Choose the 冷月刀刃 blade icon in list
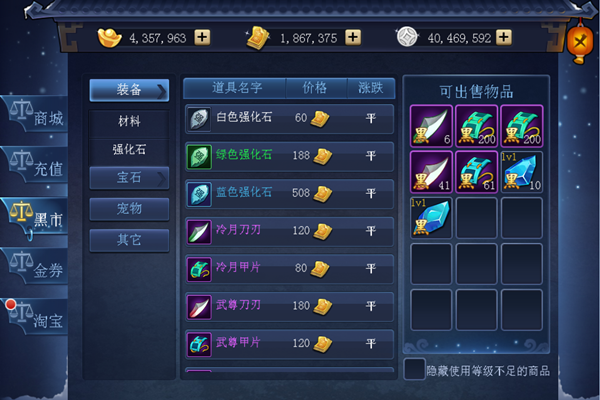Viewport: 600px width, 400px height. coord(199,232)
